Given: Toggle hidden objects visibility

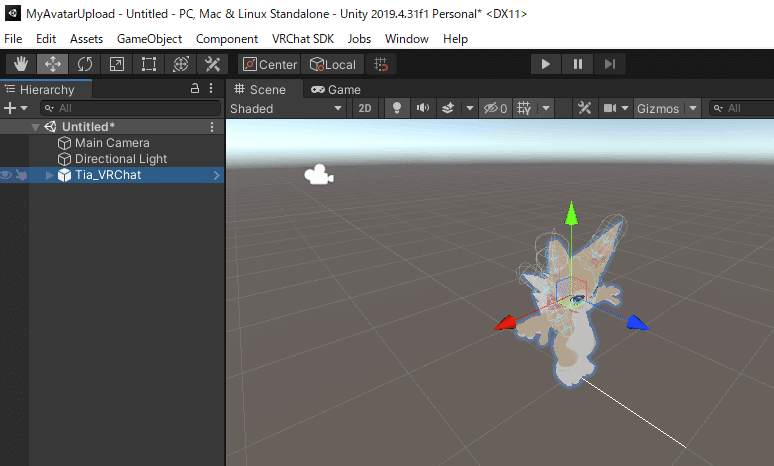Looking at the screenshot, I should pos(495,109).
